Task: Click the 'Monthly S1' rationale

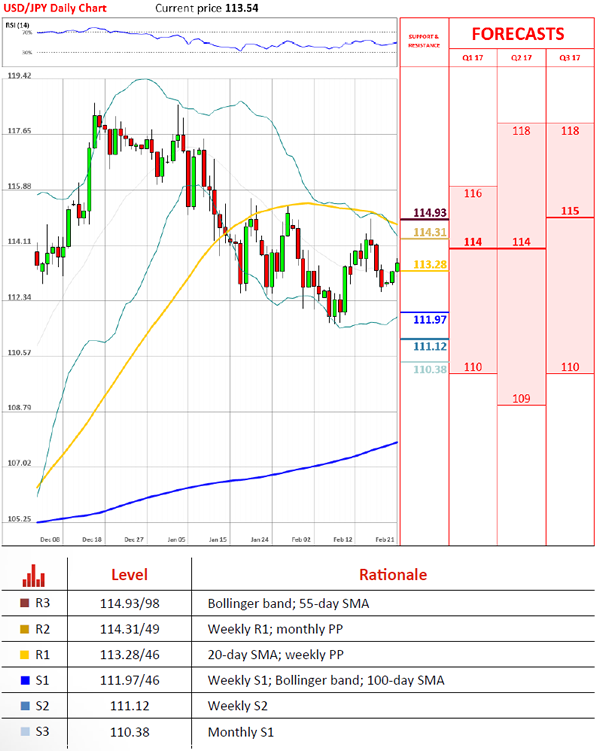Action: [241, 732]
